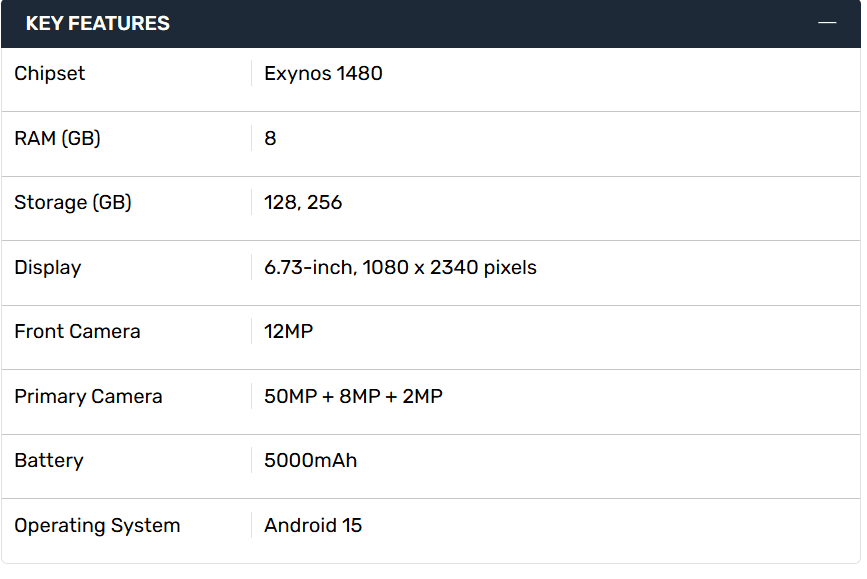Collapse the Key Features section

tap(827, 23)
